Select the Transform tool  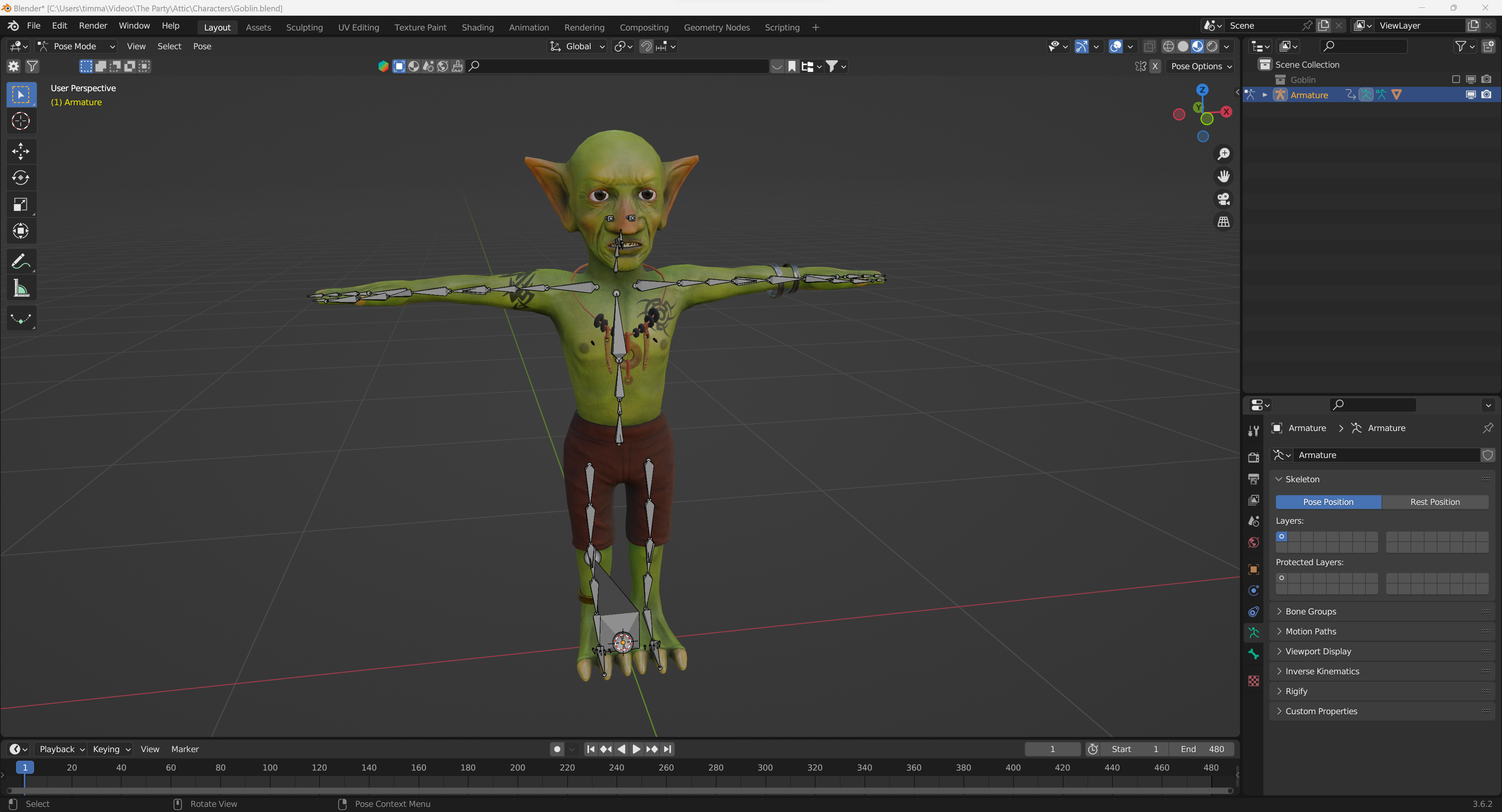21,231
